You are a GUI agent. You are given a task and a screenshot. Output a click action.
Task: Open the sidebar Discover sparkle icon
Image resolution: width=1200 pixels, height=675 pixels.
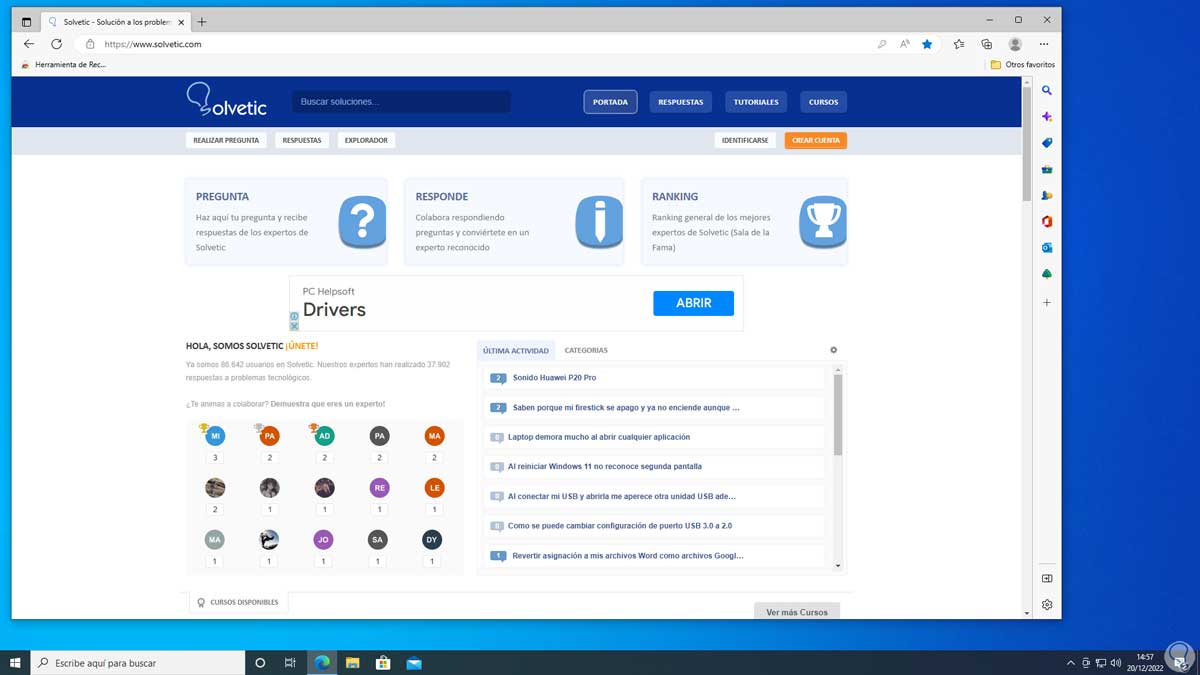(x=1047, y=117)
